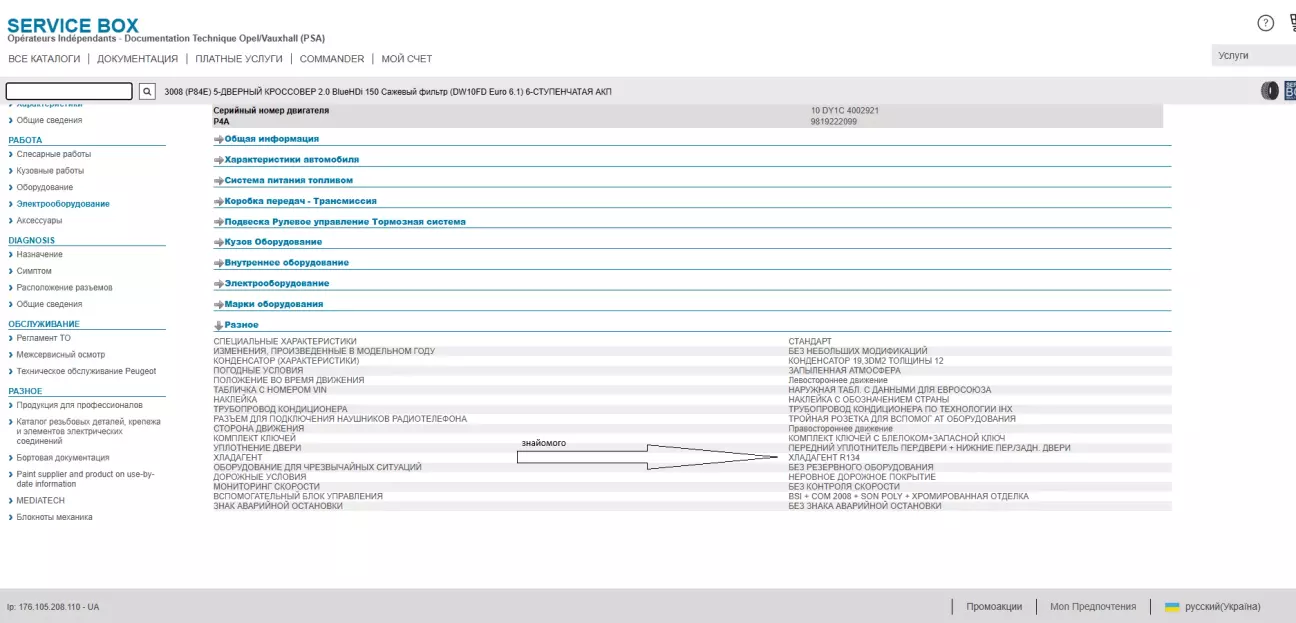Open Слесарные работы in sidebar
The width and height of the screenshot is (1296, 623).
point(53,154)
